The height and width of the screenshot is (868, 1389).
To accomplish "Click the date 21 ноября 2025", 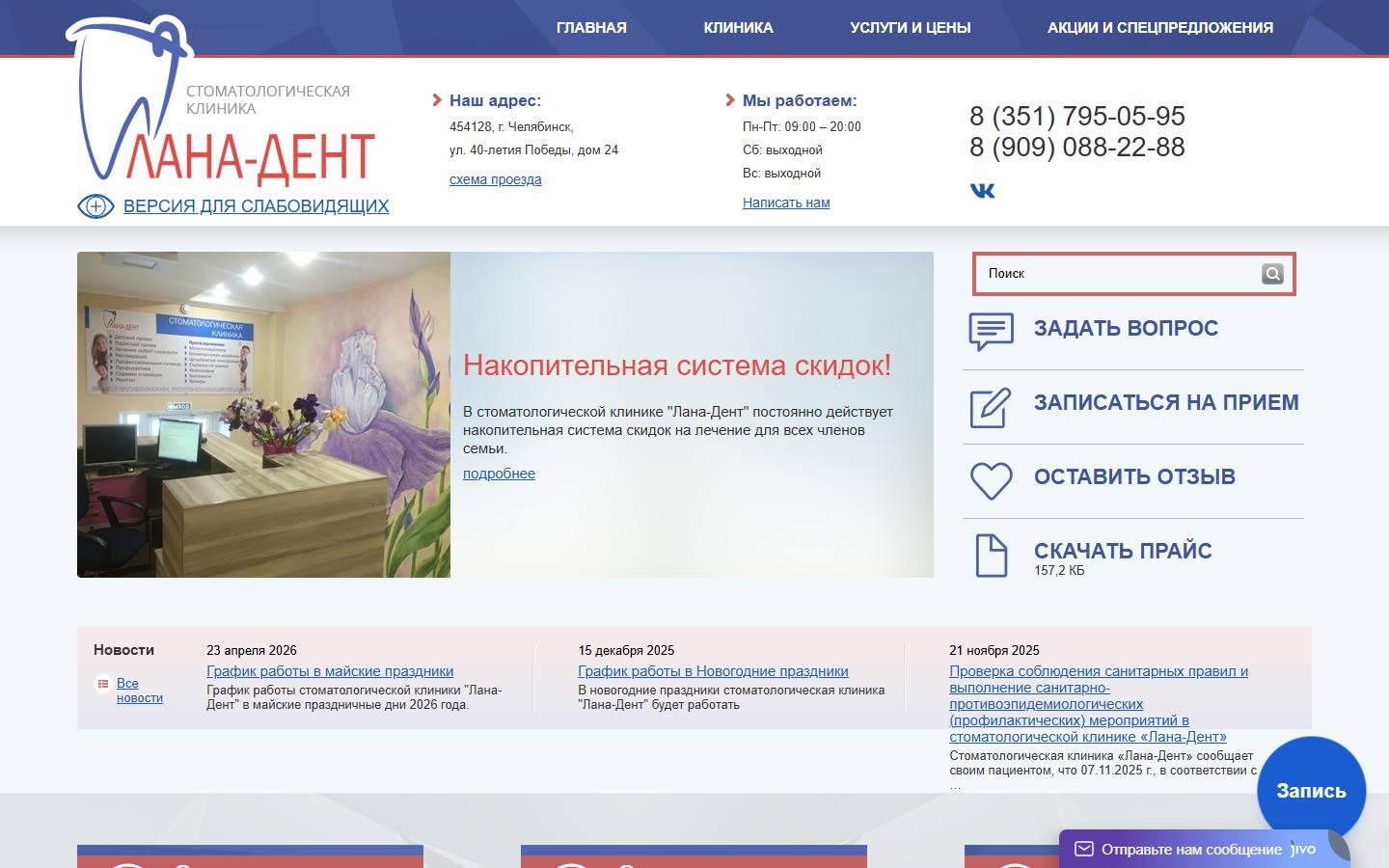I will [x=994, y=651].
